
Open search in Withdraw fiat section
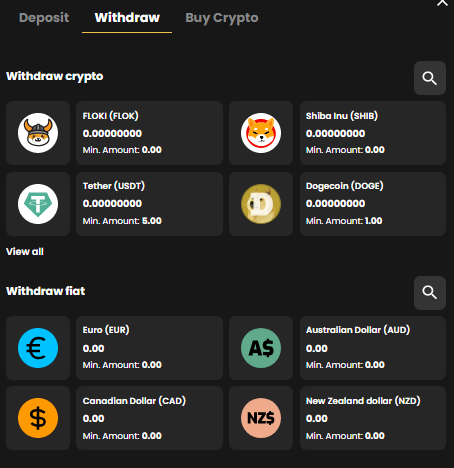pos(430,293)
